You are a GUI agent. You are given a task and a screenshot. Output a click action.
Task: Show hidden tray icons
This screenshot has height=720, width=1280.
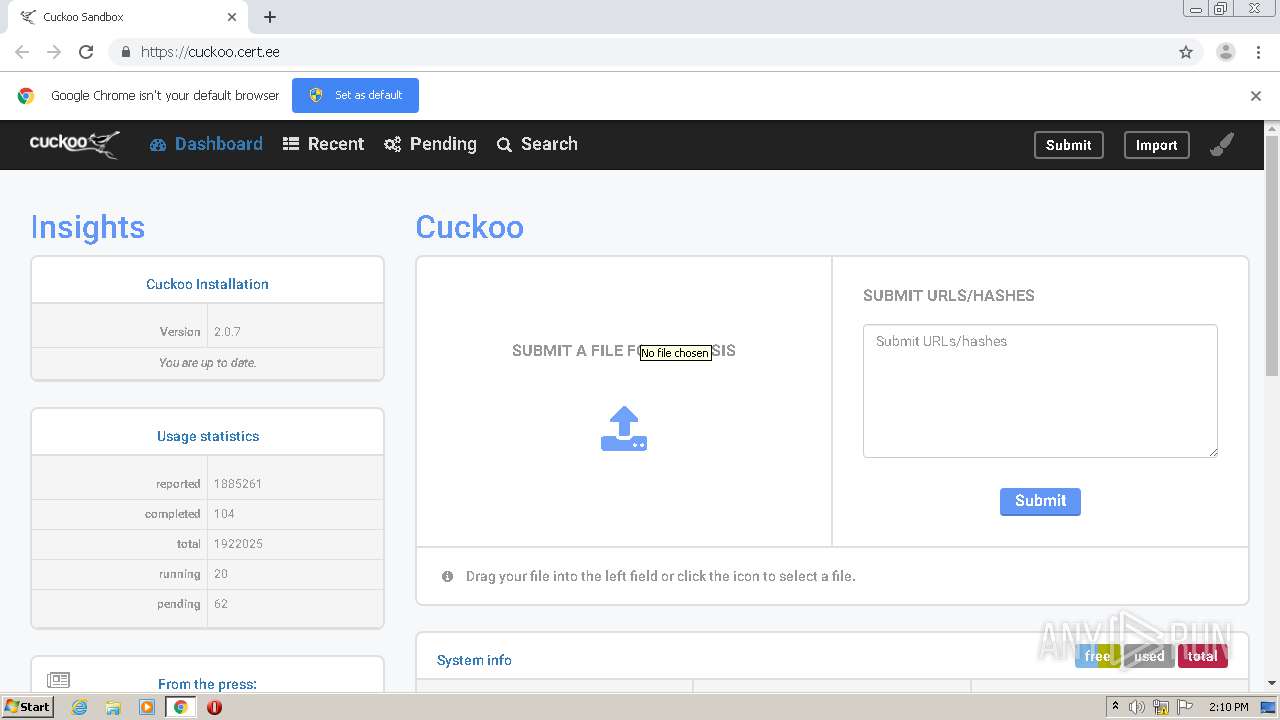1116,707
